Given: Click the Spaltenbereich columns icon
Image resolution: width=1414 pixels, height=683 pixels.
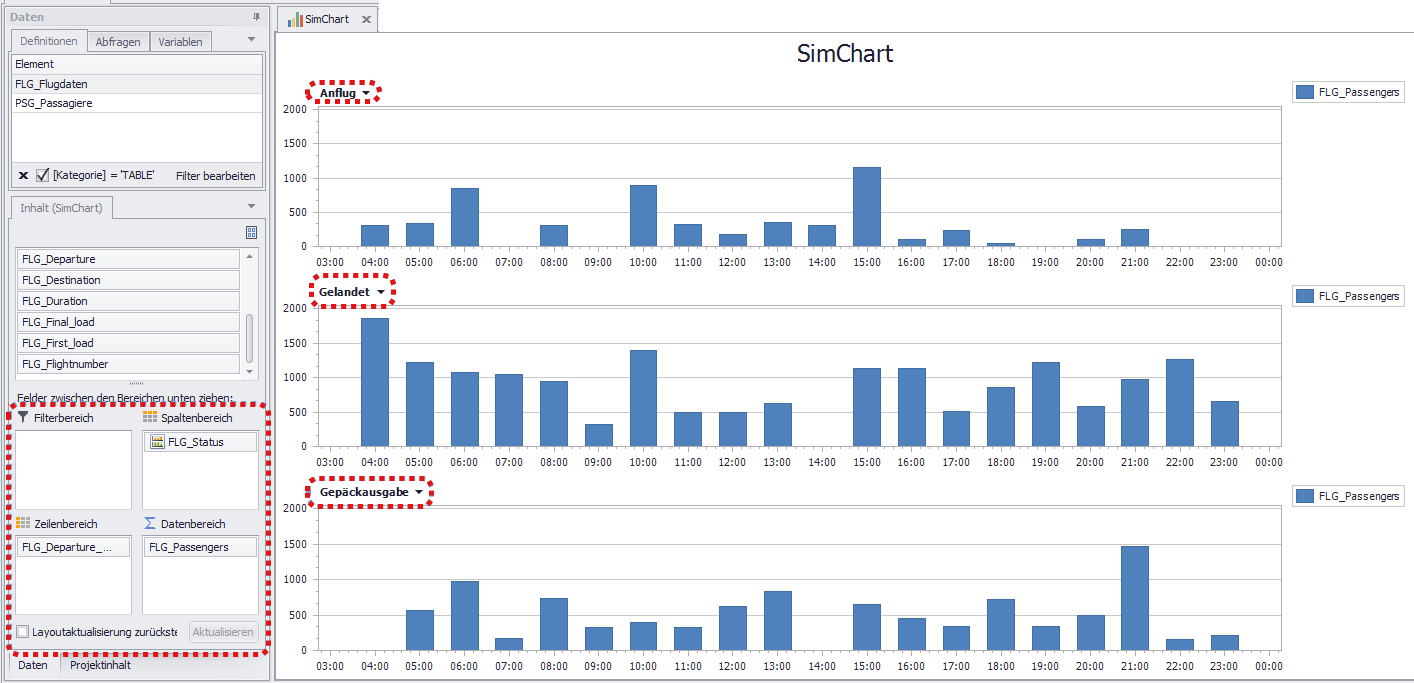Looking at the screenshot, I should (x=150, y=417).
